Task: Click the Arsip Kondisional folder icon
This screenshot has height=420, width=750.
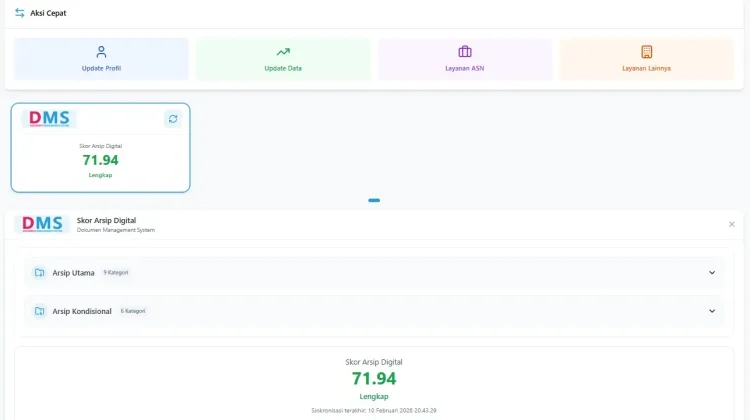Action: pyautogui.click(x=40, y=311)
